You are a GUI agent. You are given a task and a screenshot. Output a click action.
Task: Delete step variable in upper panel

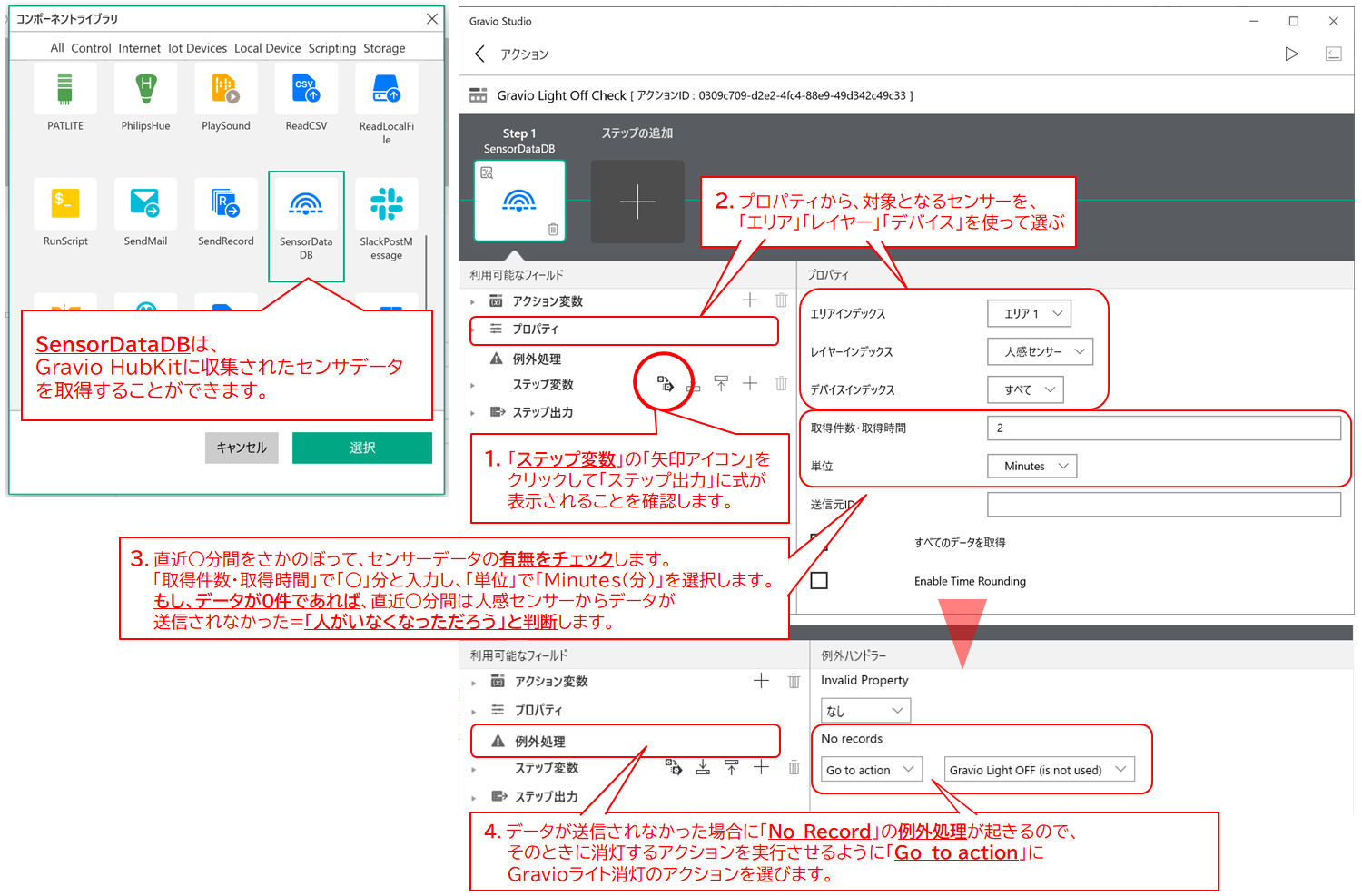pyautogui.click(x=781, y=384)
